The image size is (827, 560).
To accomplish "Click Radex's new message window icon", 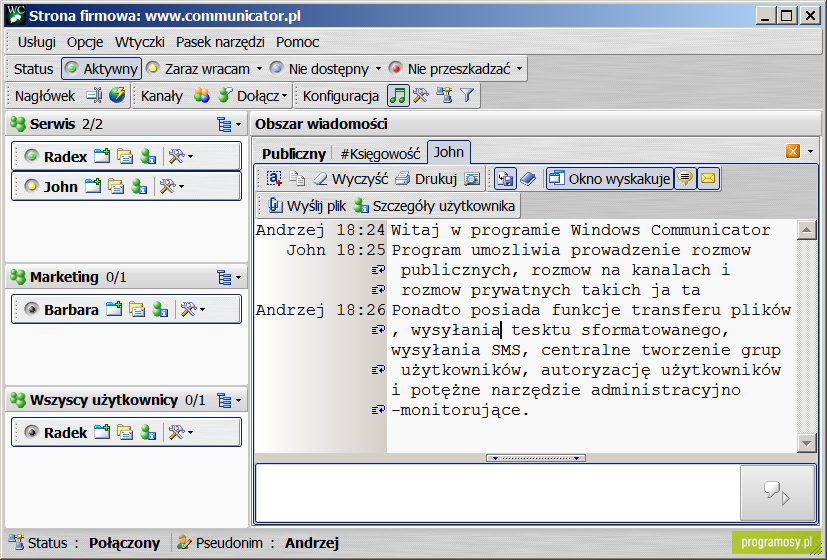I will (x=102, y=156).
